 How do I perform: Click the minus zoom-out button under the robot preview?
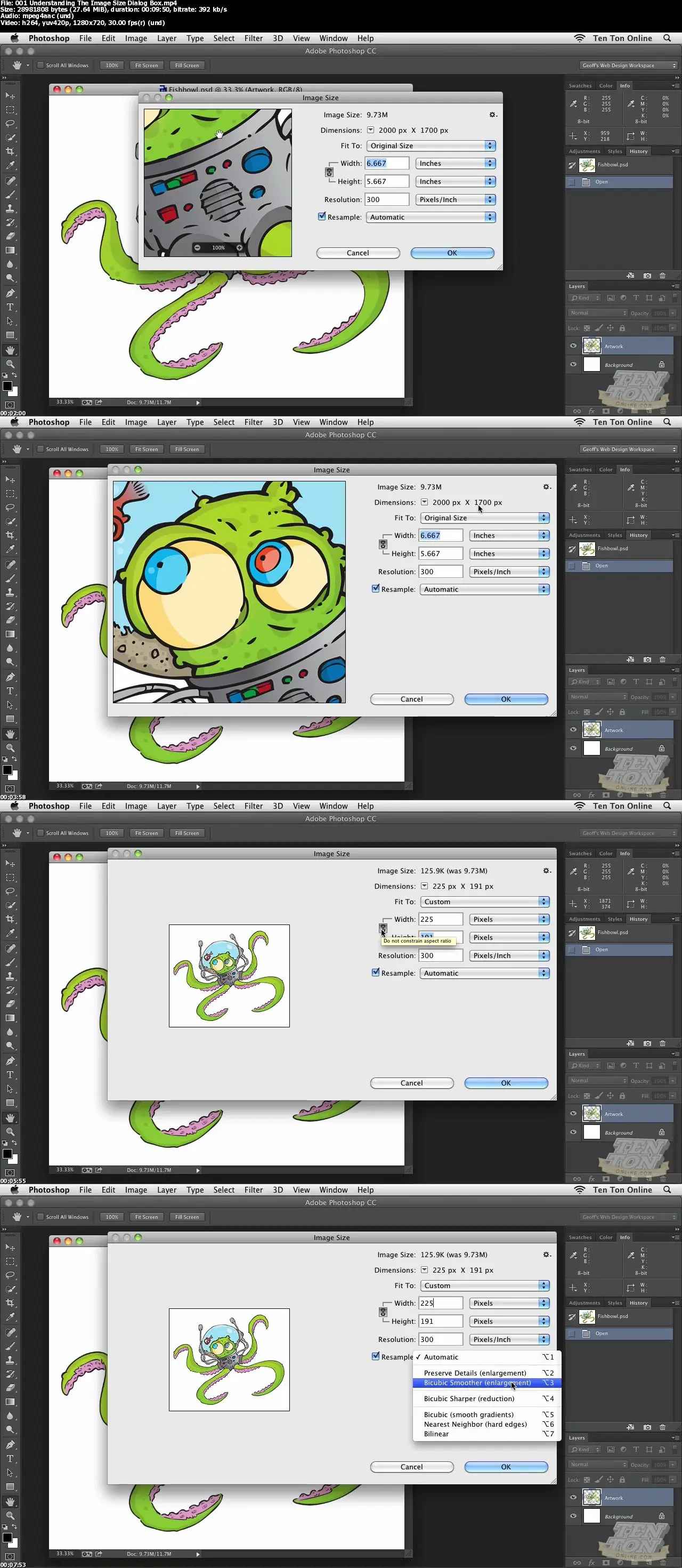pos(197,248)
